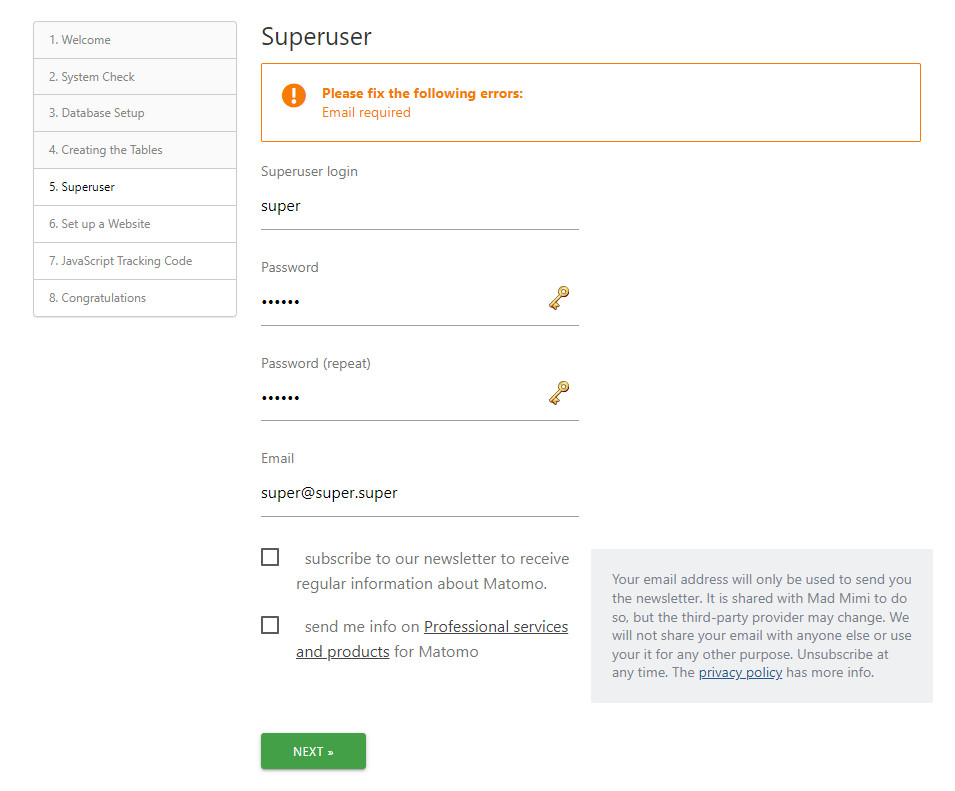Jump to 6. Set up a Website
The height and width of the screenshot is (791, 955).
click(135, 224)
